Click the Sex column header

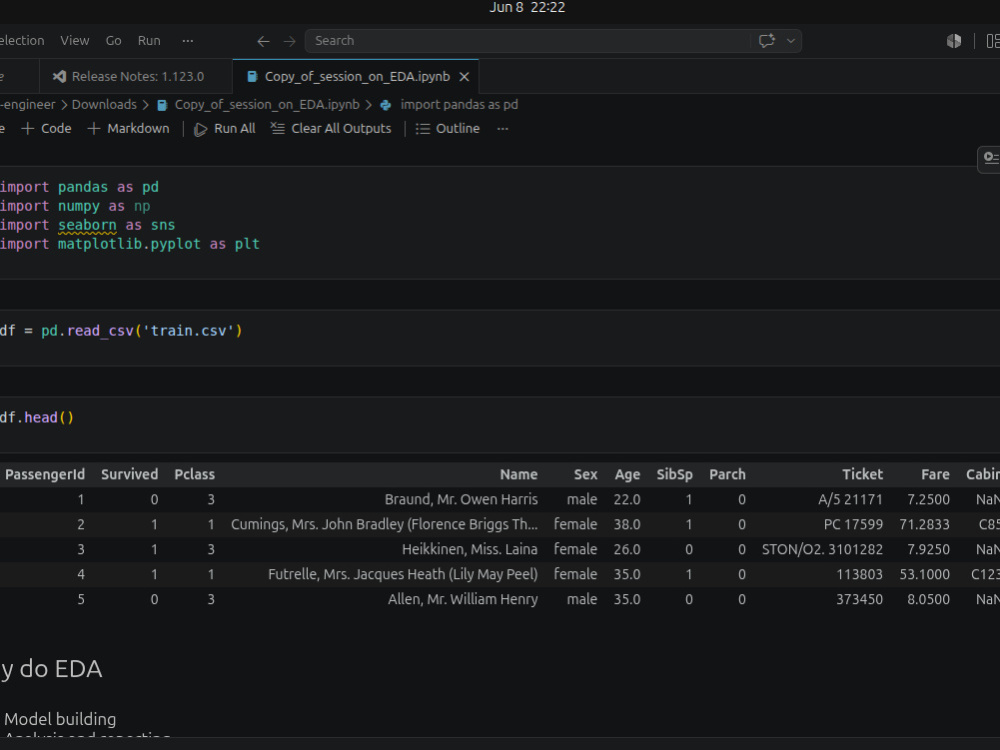click(x=585, y=474)
